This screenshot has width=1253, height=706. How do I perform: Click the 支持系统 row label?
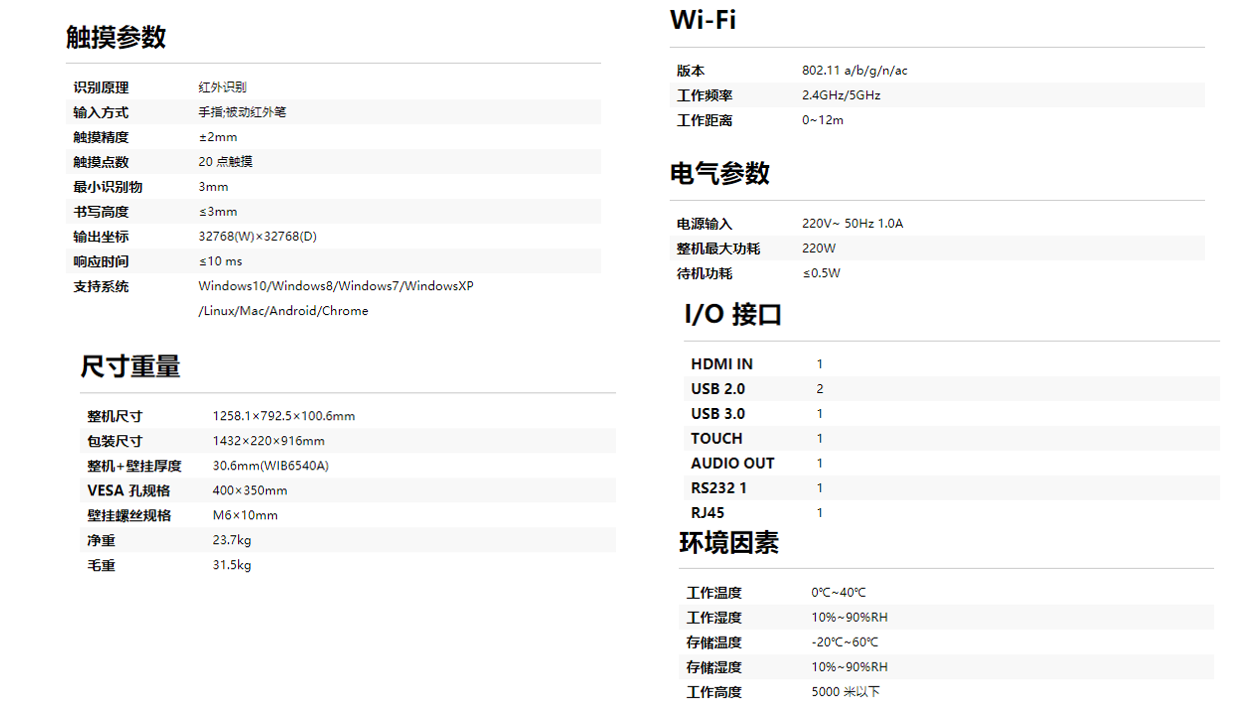tap(101, 287)
